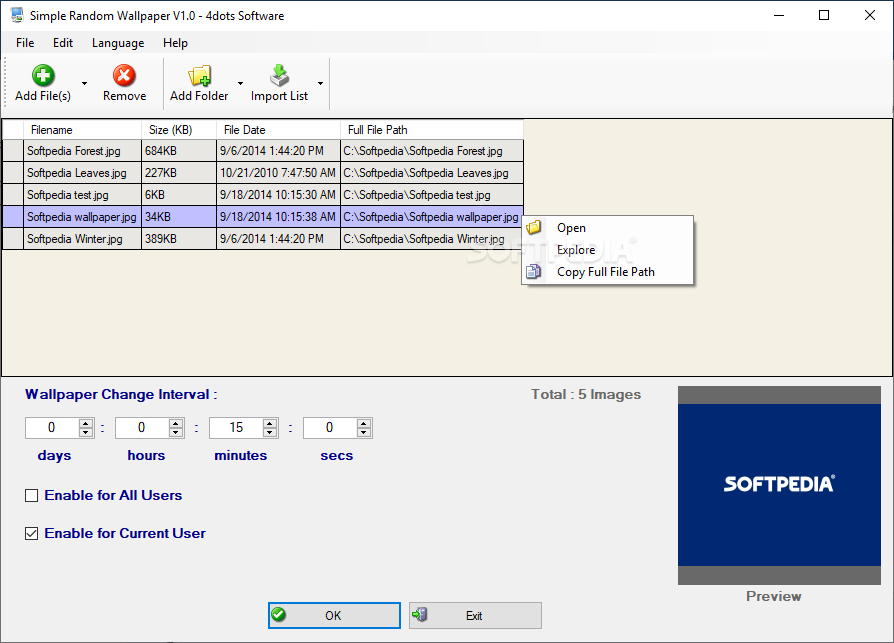Sort by Filename column header

(x=82, y=130)
